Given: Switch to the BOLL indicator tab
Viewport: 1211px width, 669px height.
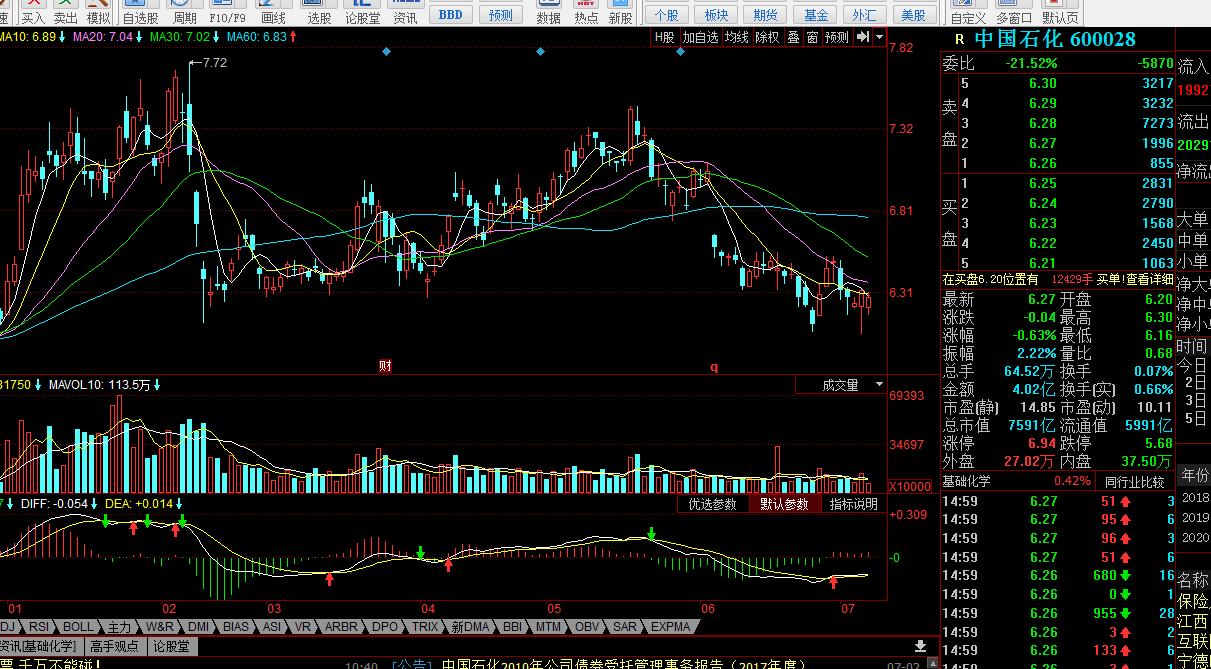Looking at the screenshot, I should click(78, 627).
